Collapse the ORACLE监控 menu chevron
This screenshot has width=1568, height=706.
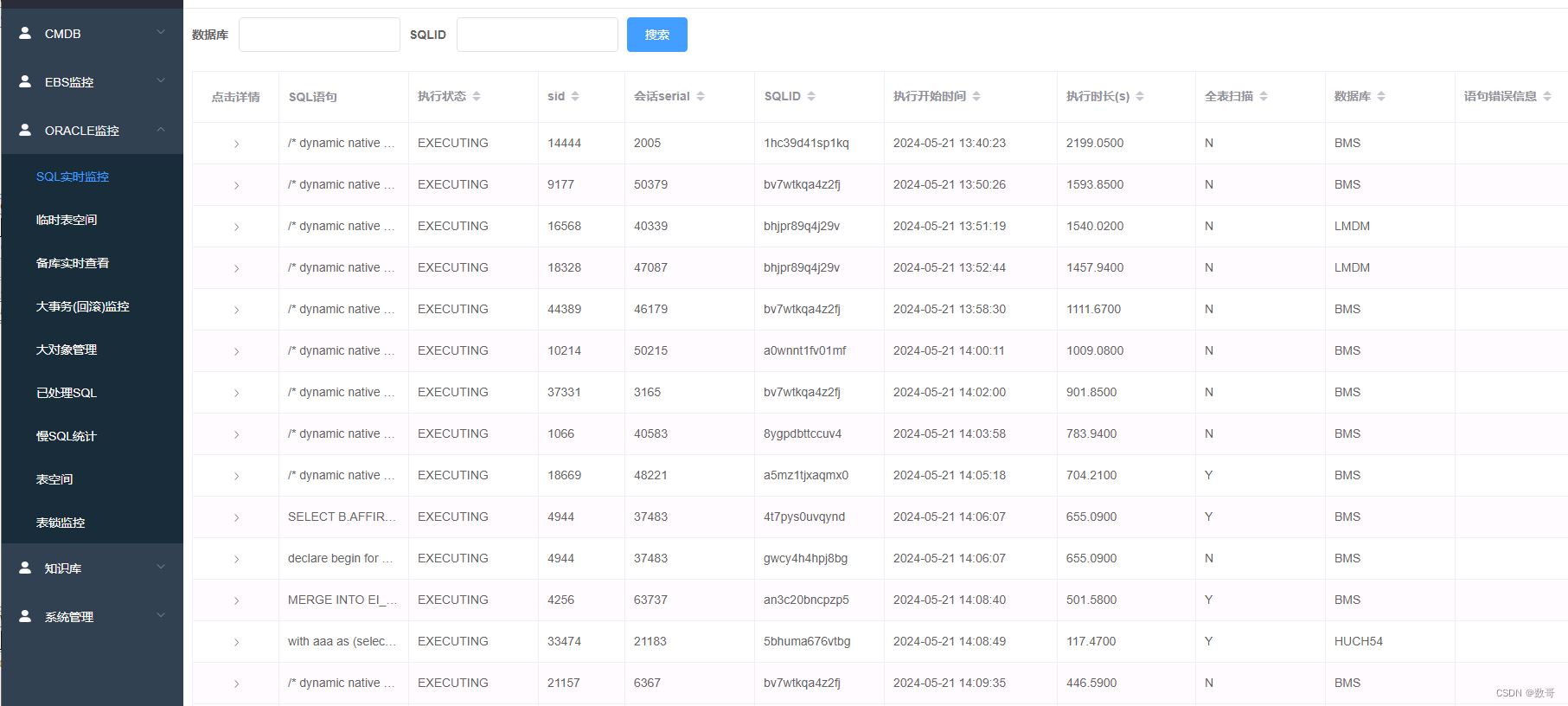pyautogui.click(x=161, y=130)
